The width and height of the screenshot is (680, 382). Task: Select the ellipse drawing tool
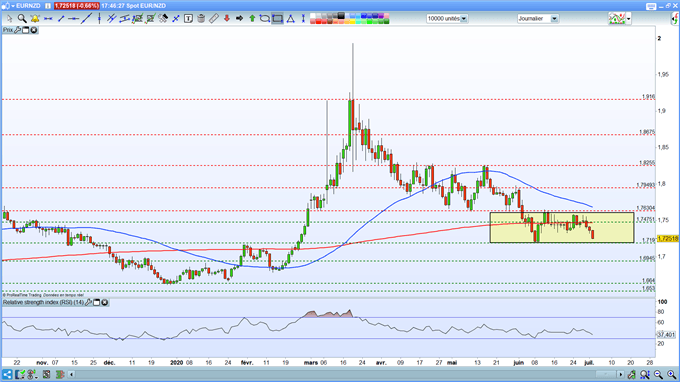coord(265,19)
